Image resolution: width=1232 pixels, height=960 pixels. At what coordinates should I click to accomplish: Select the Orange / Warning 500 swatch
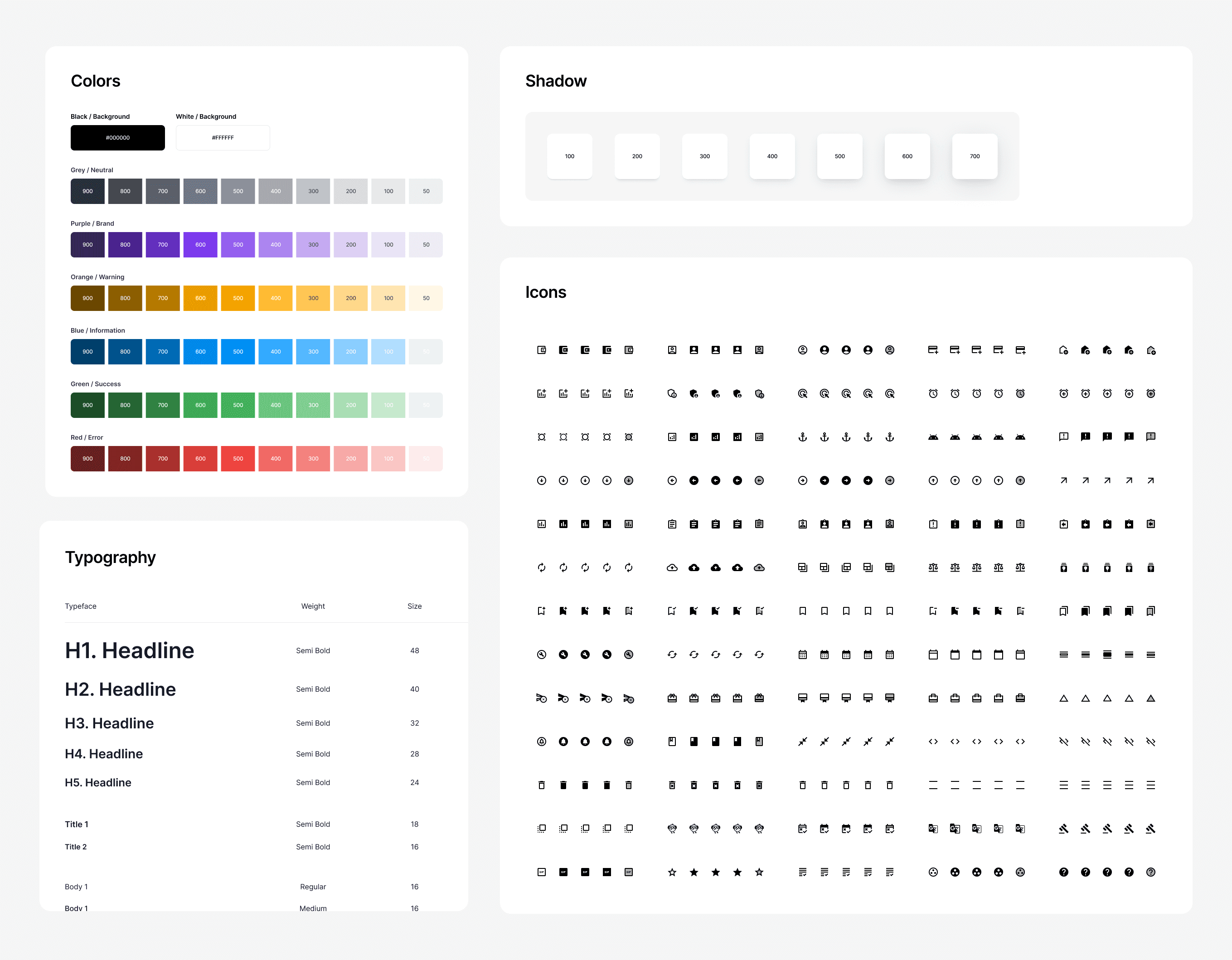click(238, 298)
